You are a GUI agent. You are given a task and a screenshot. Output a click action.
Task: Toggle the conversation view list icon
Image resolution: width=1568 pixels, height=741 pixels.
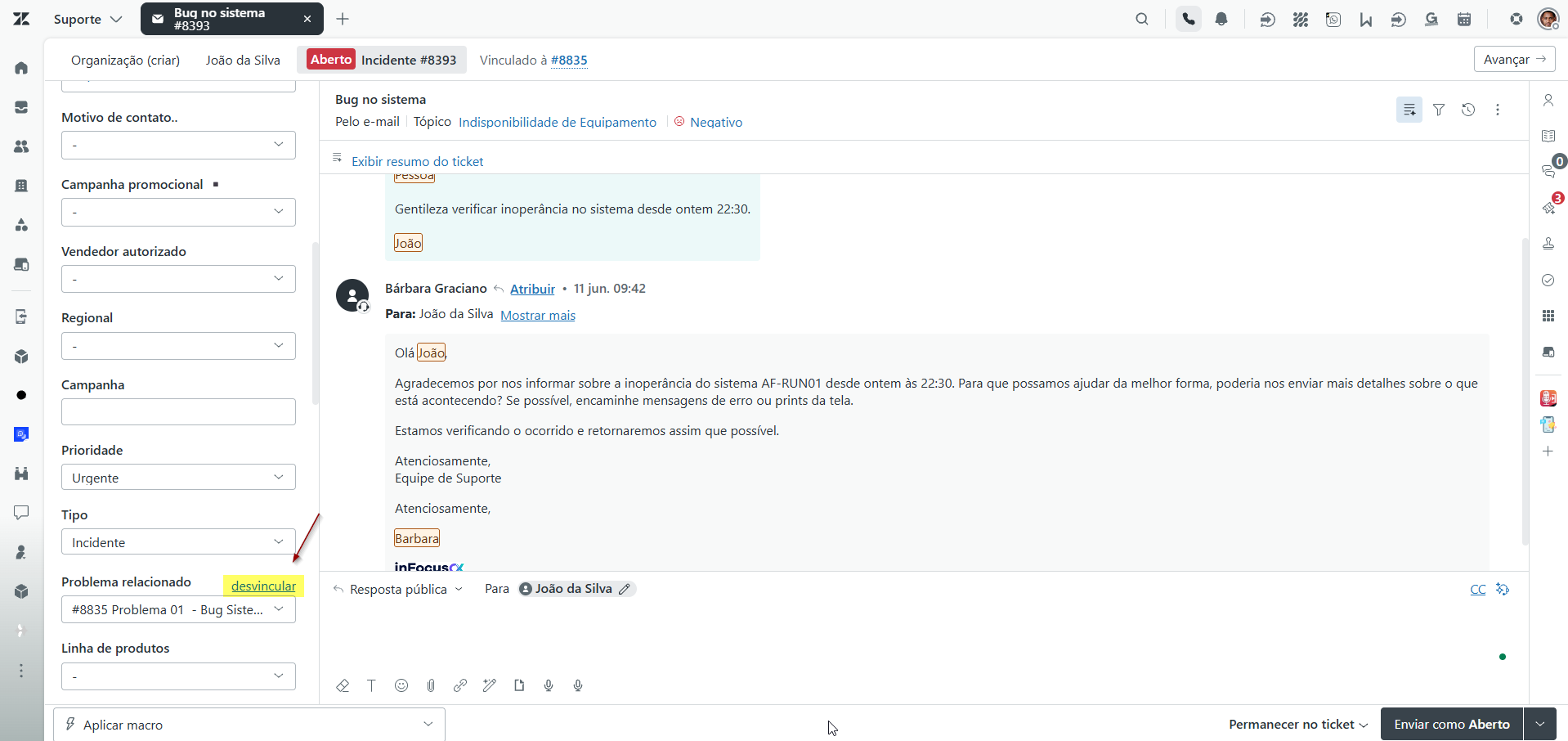pyautogui.click(x=1409, y=110)
